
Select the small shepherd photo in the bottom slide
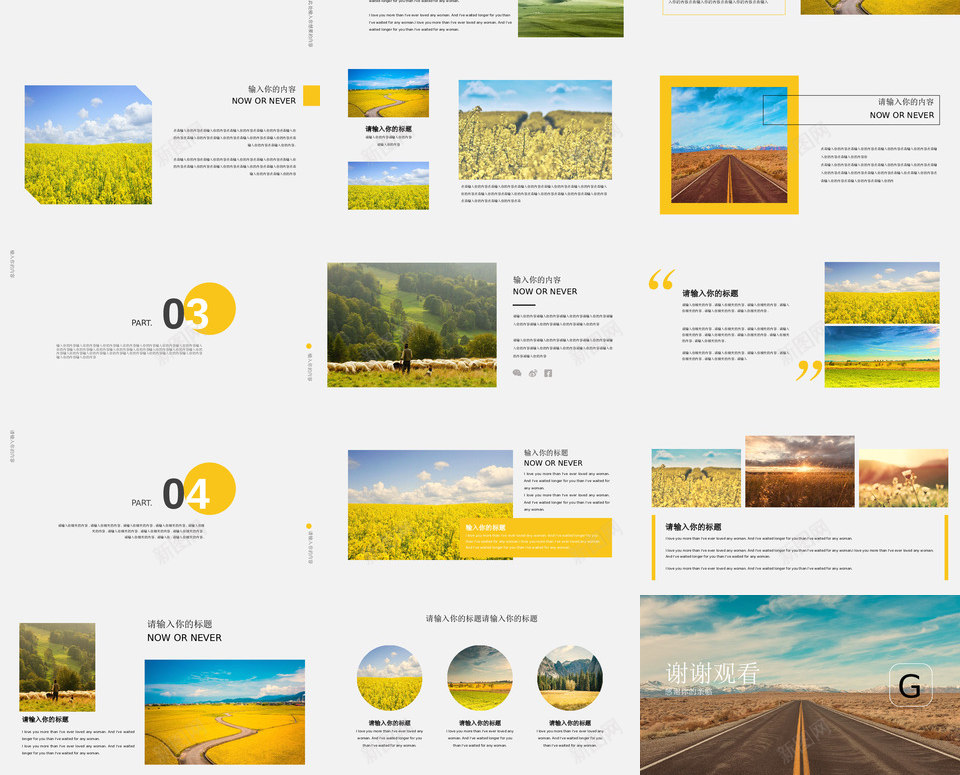point(58,667)
